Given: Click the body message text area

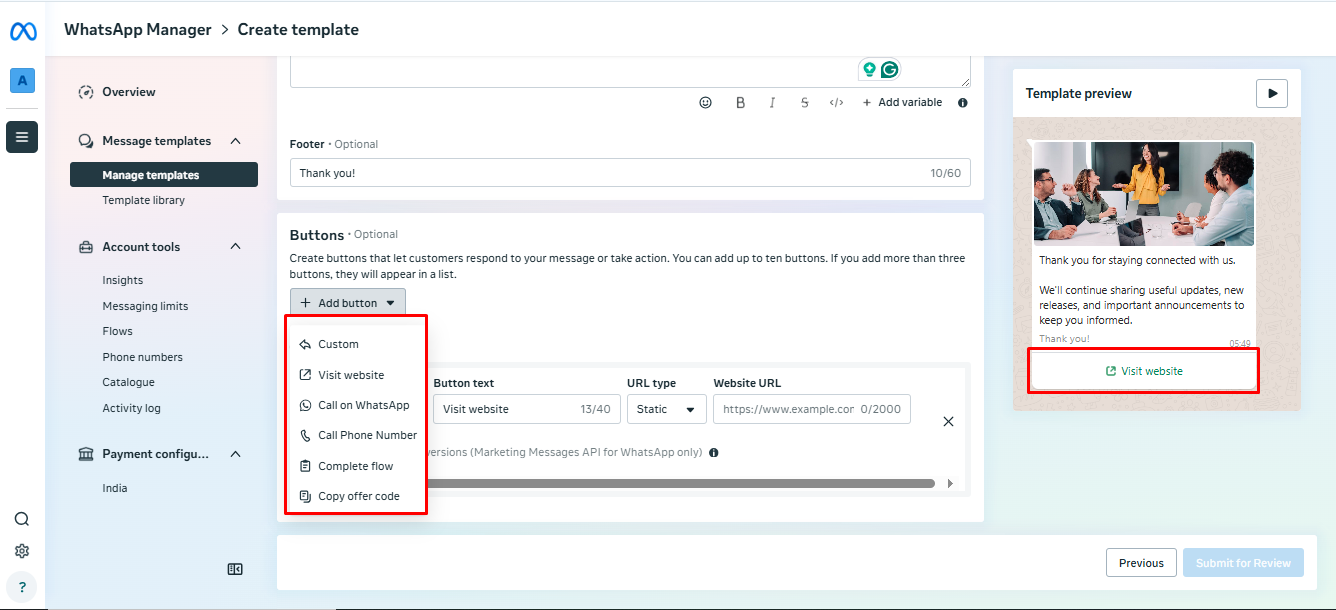Looking at the screenshot, I should [630, 71].
